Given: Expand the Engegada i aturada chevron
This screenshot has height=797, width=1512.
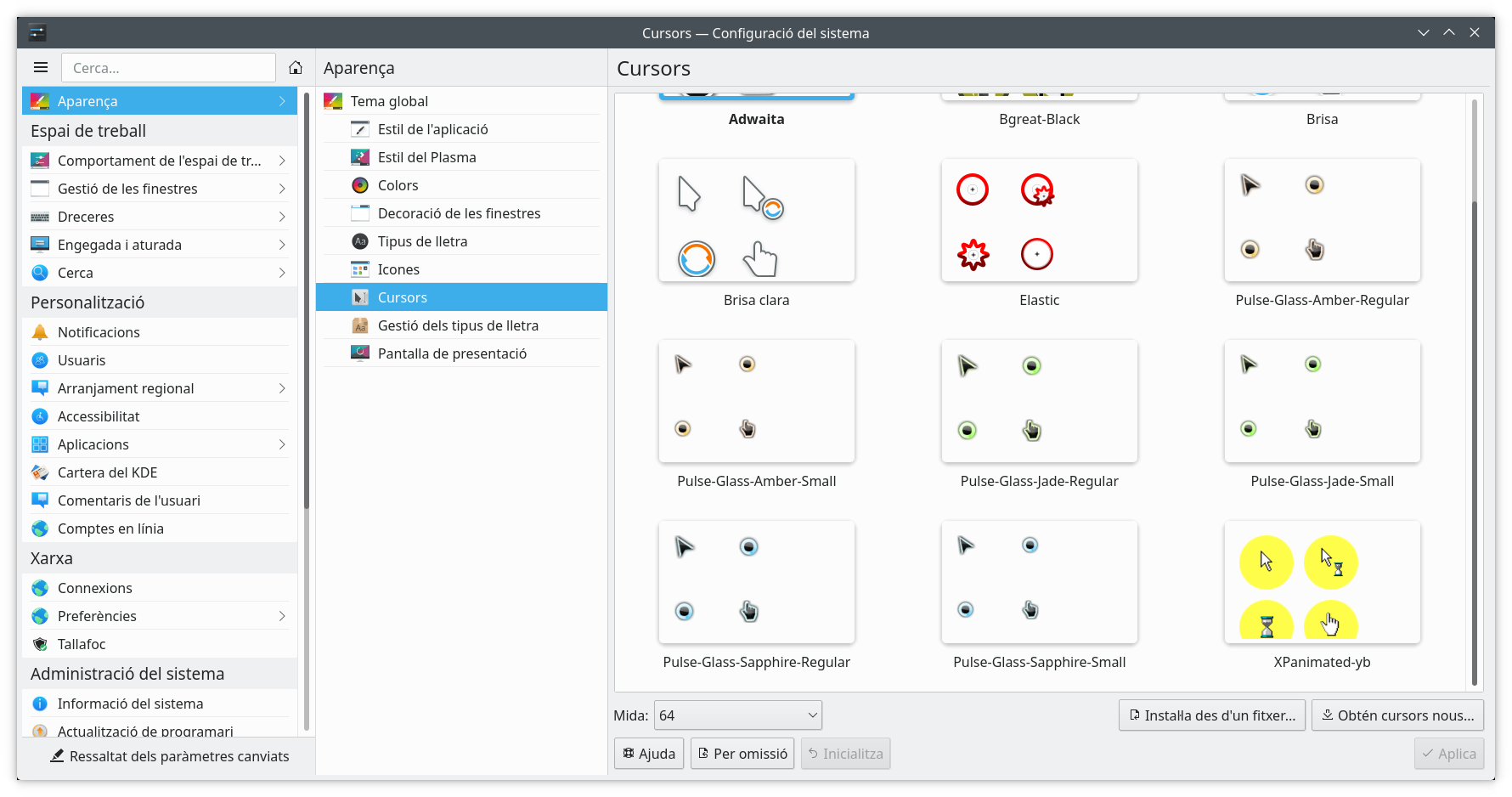Looking at the screenshot, I should [x=282, y=245].
